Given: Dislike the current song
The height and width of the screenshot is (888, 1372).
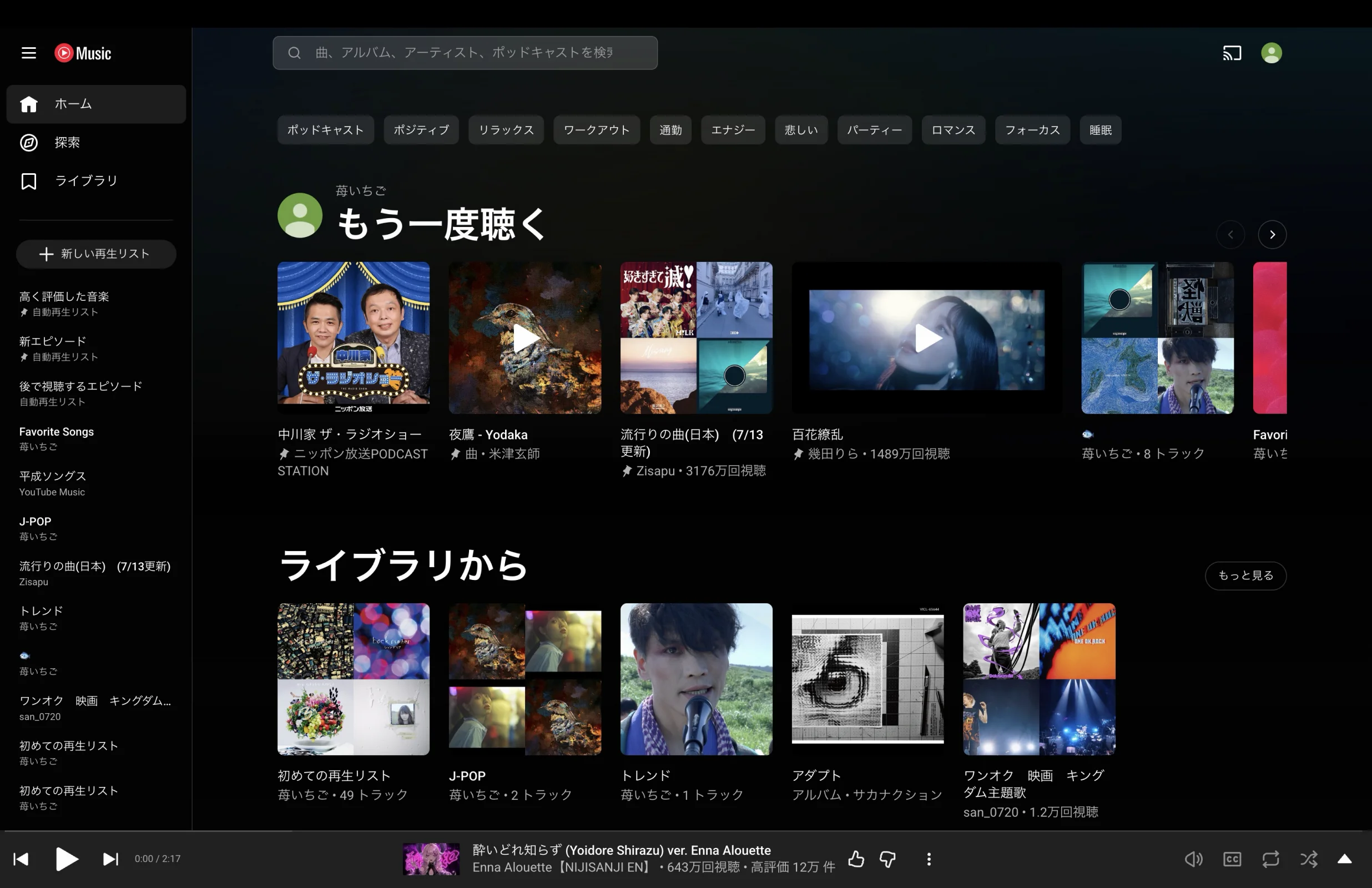Looking at the screenshot, I should click(888, 859).
